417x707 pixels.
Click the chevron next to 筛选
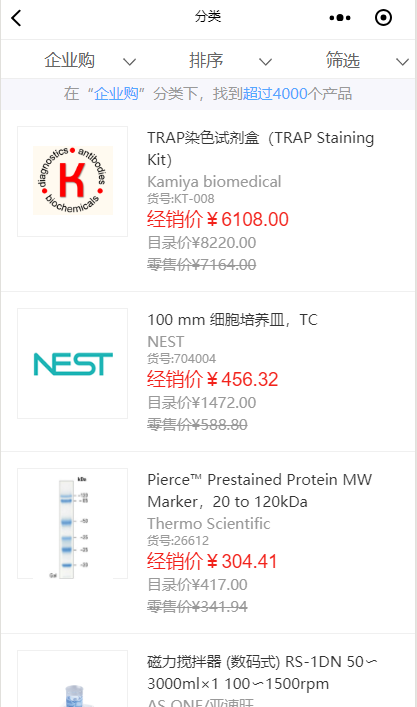(x=402, y=62)
